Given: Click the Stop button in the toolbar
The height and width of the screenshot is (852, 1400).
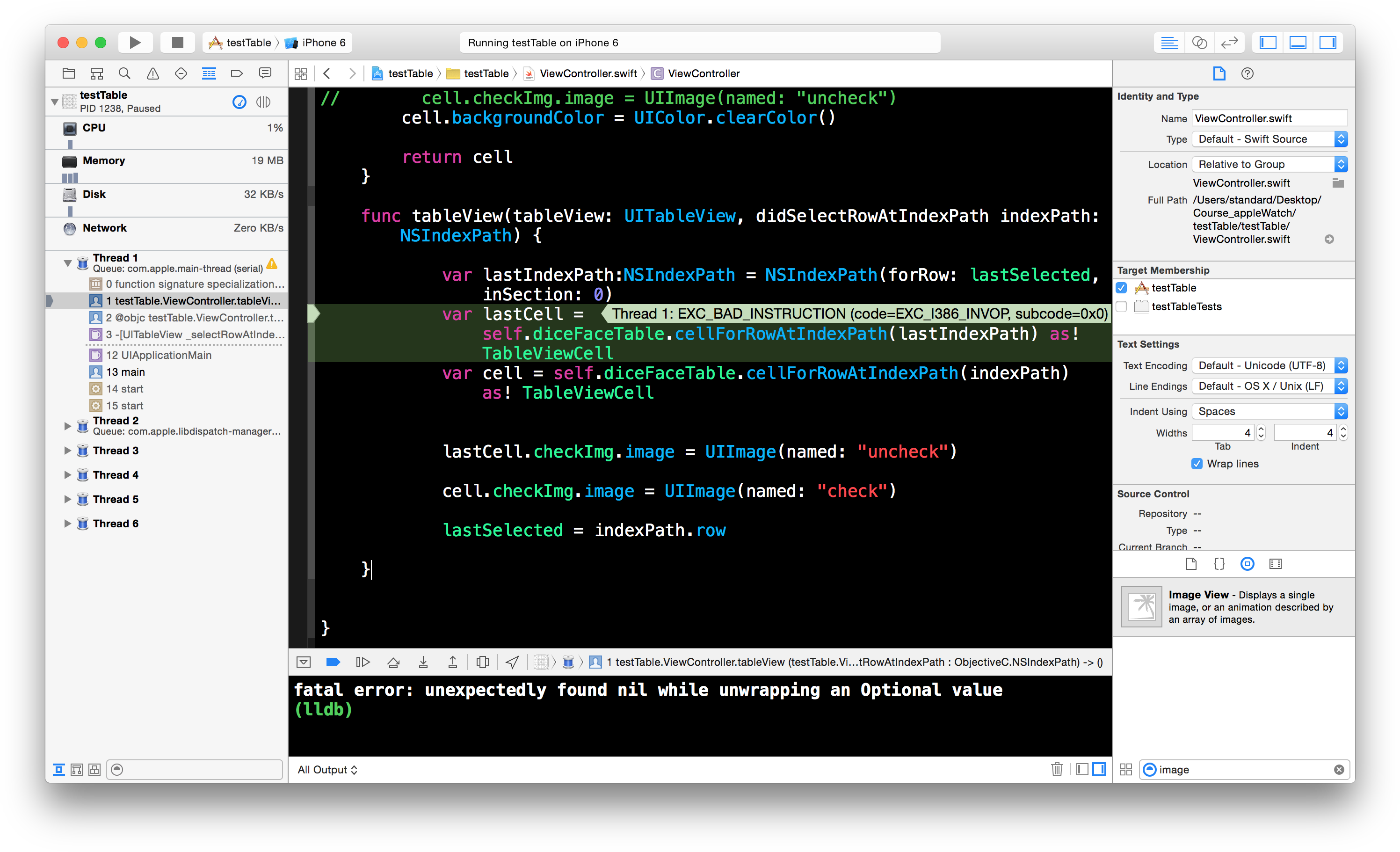Looking at the screenshot, I should click(177, 43).
